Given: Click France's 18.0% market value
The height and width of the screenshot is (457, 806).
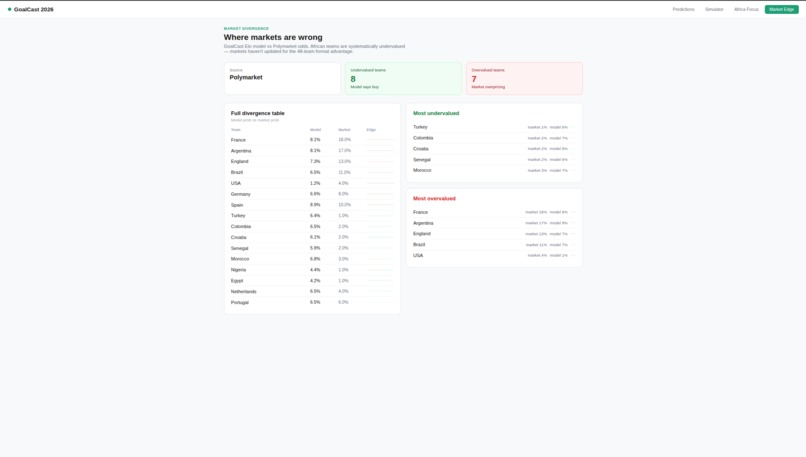Looking at the screenshot, I should coord(344,140).
